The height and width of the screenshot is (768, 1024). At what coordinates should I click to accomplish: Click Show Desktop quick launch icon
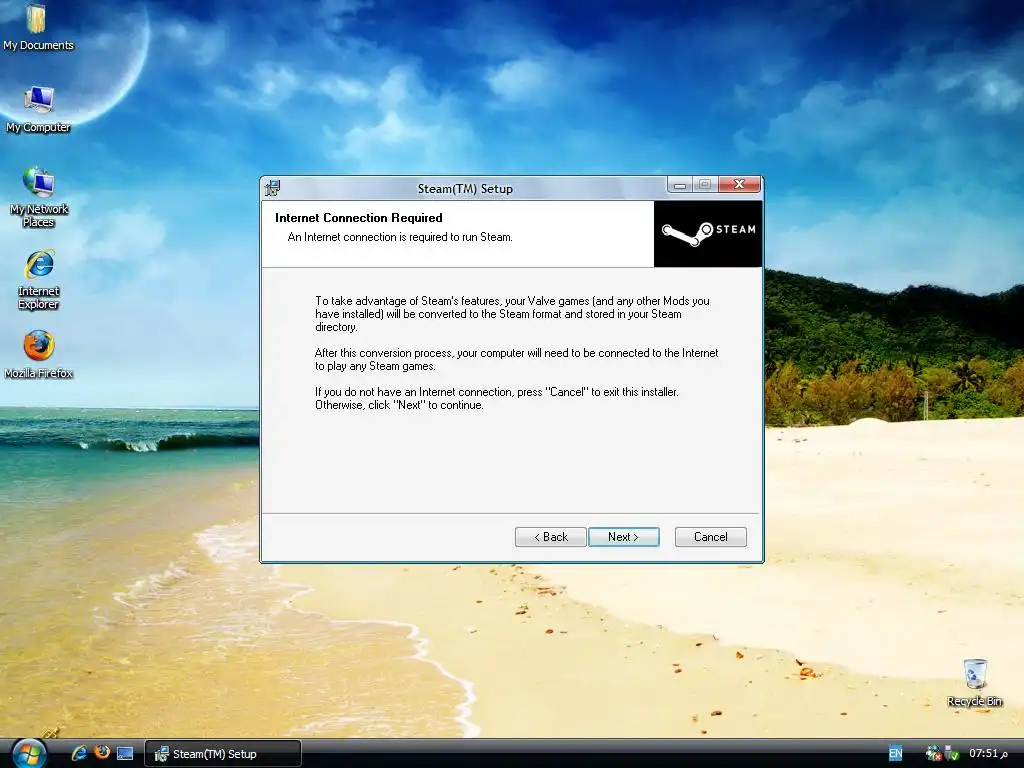pyautogui.click(x=125, y=753)
